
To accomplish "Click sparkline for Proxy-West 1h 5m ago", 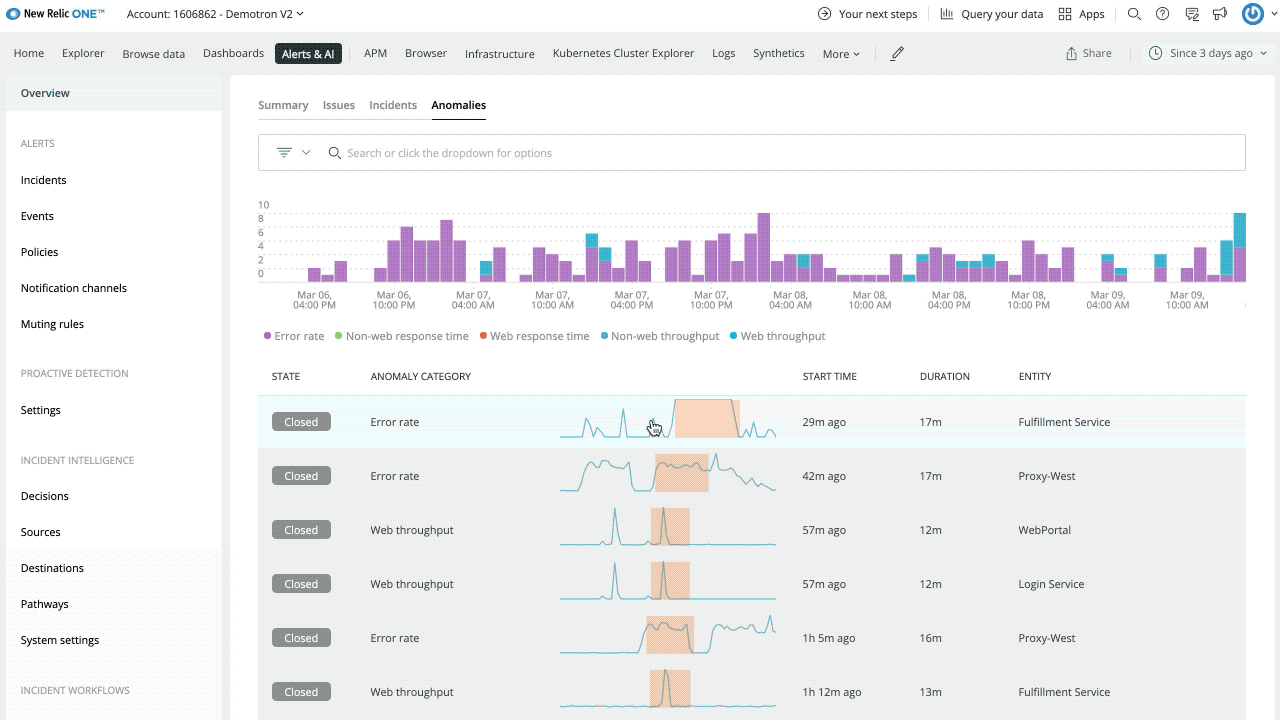I will click(668, 636).
